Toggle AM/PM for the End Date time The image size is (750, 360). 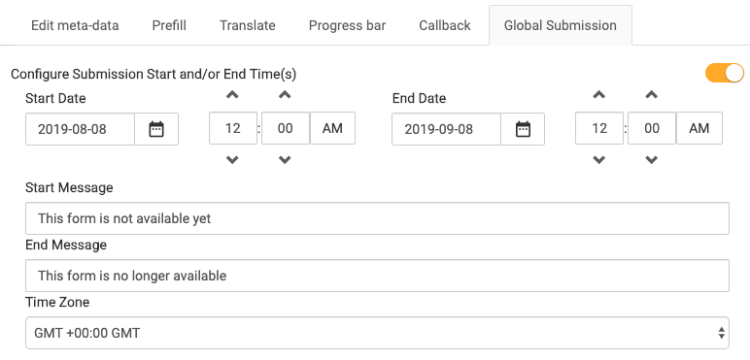[x=699, y=128]
